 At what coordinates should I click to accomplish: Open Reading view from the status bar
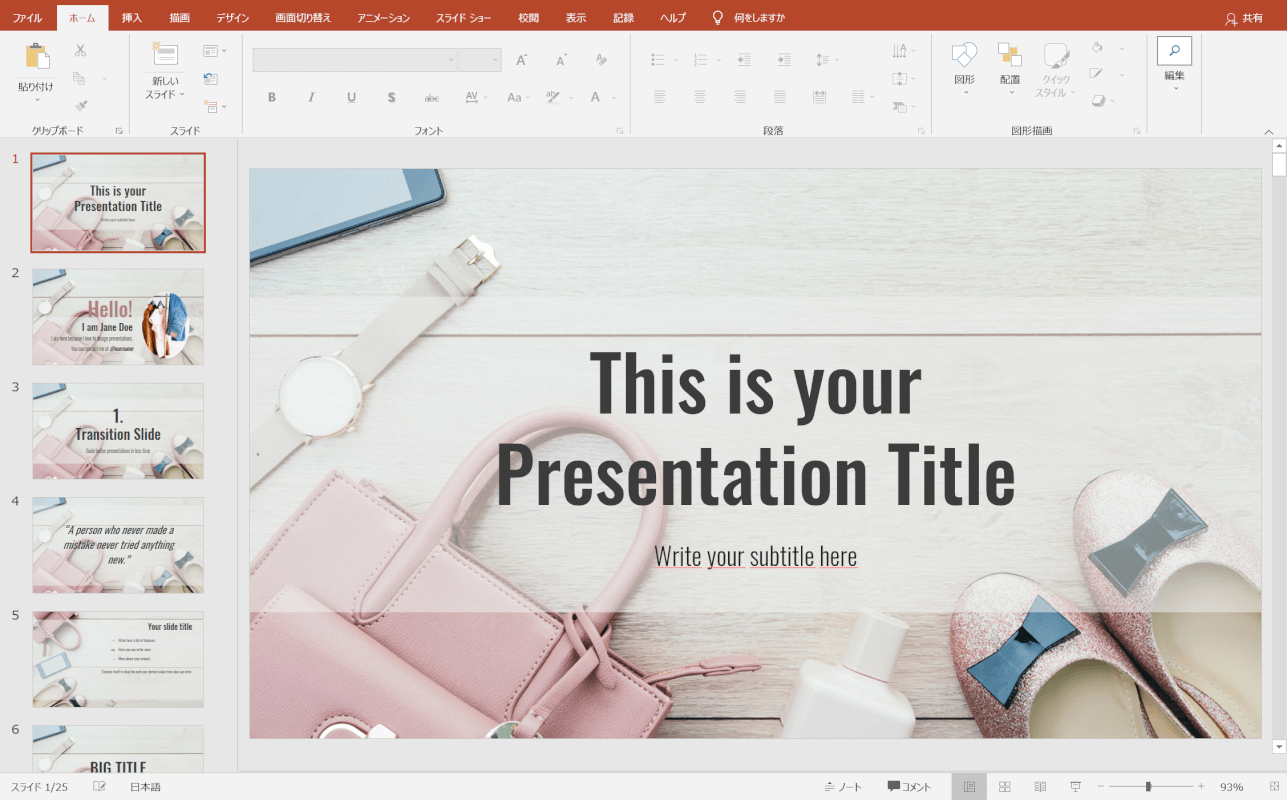(1040, 787)
